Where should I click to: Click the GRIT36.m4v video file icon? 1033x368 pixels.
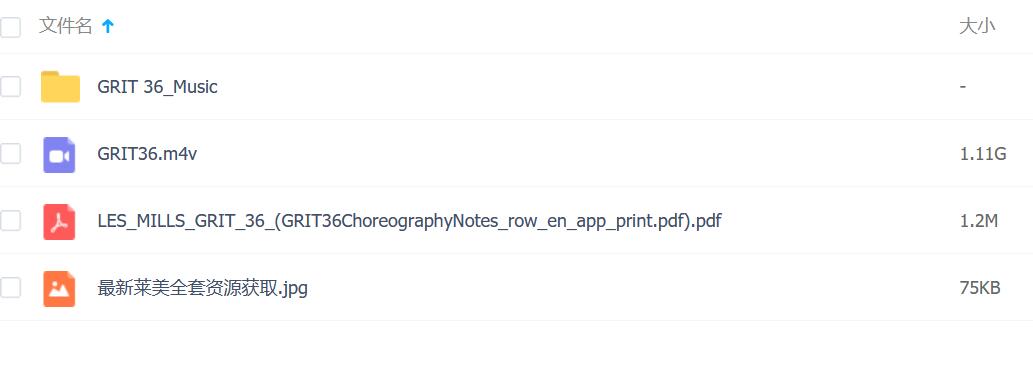tap(59, 155)
